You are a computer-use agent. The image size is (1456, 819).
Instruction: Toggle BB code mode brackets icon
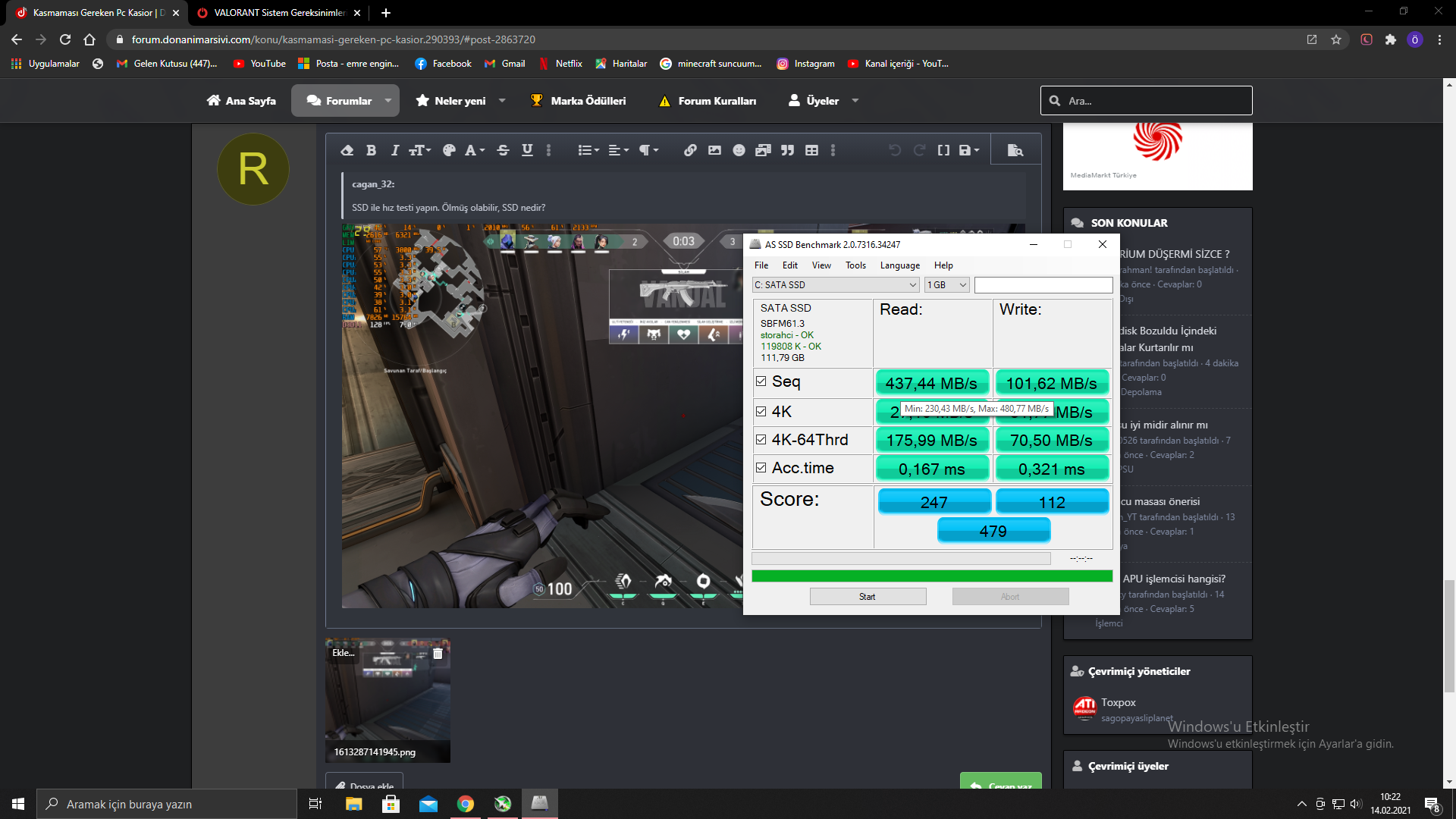click(943, 150)
